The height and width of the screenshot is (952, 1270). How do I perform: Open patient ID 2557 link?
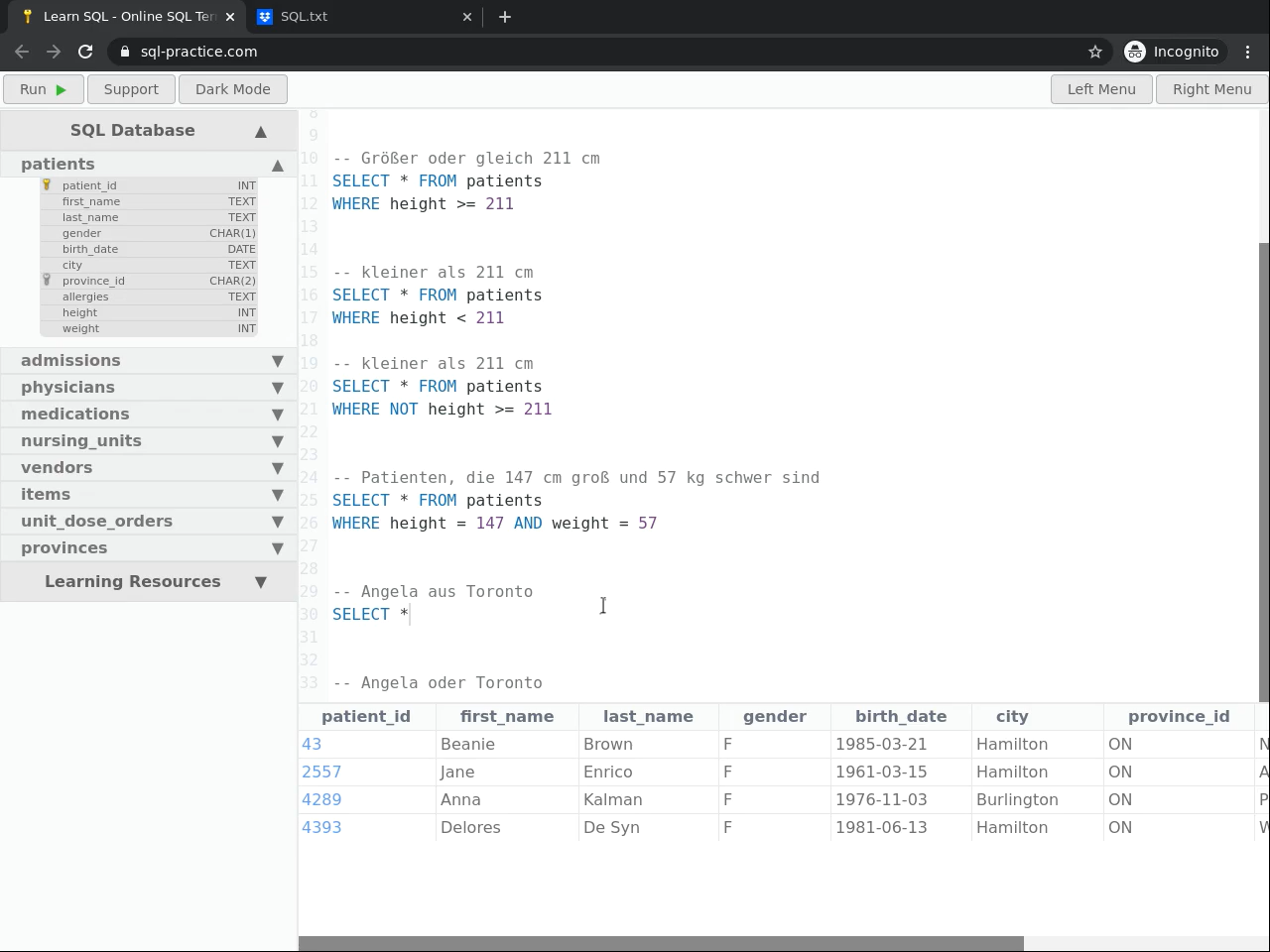point(321,772)
